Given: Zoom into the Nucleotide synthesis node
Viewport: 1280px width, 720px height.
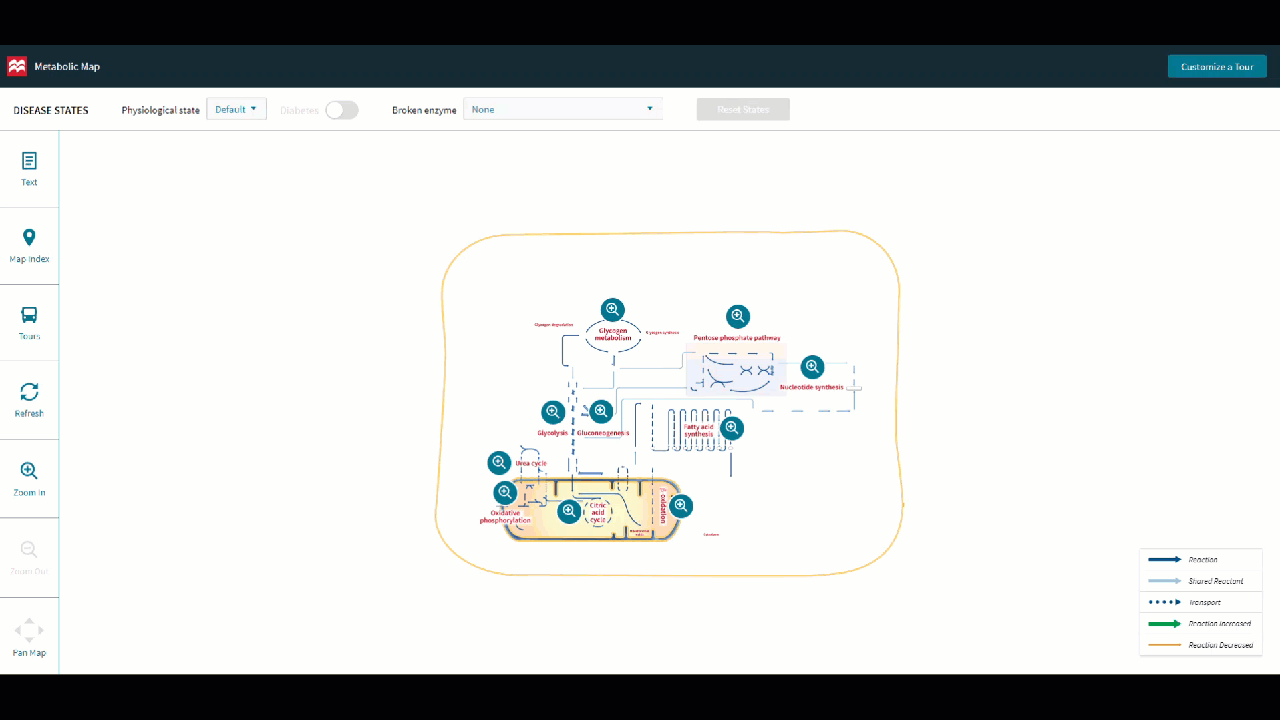Looking at the screenshot, I should (x=813, y=365).
